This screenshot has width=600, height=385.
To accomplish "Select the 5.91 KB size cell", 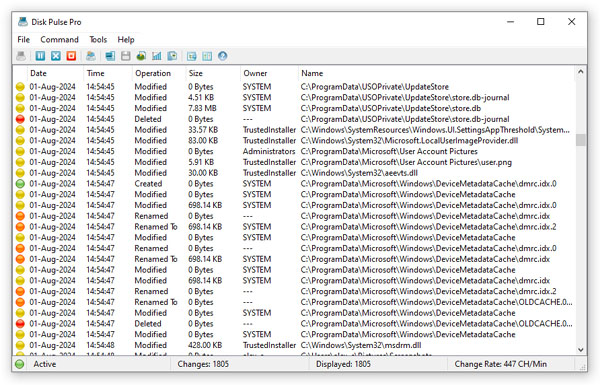I will (x=201, y=162).
